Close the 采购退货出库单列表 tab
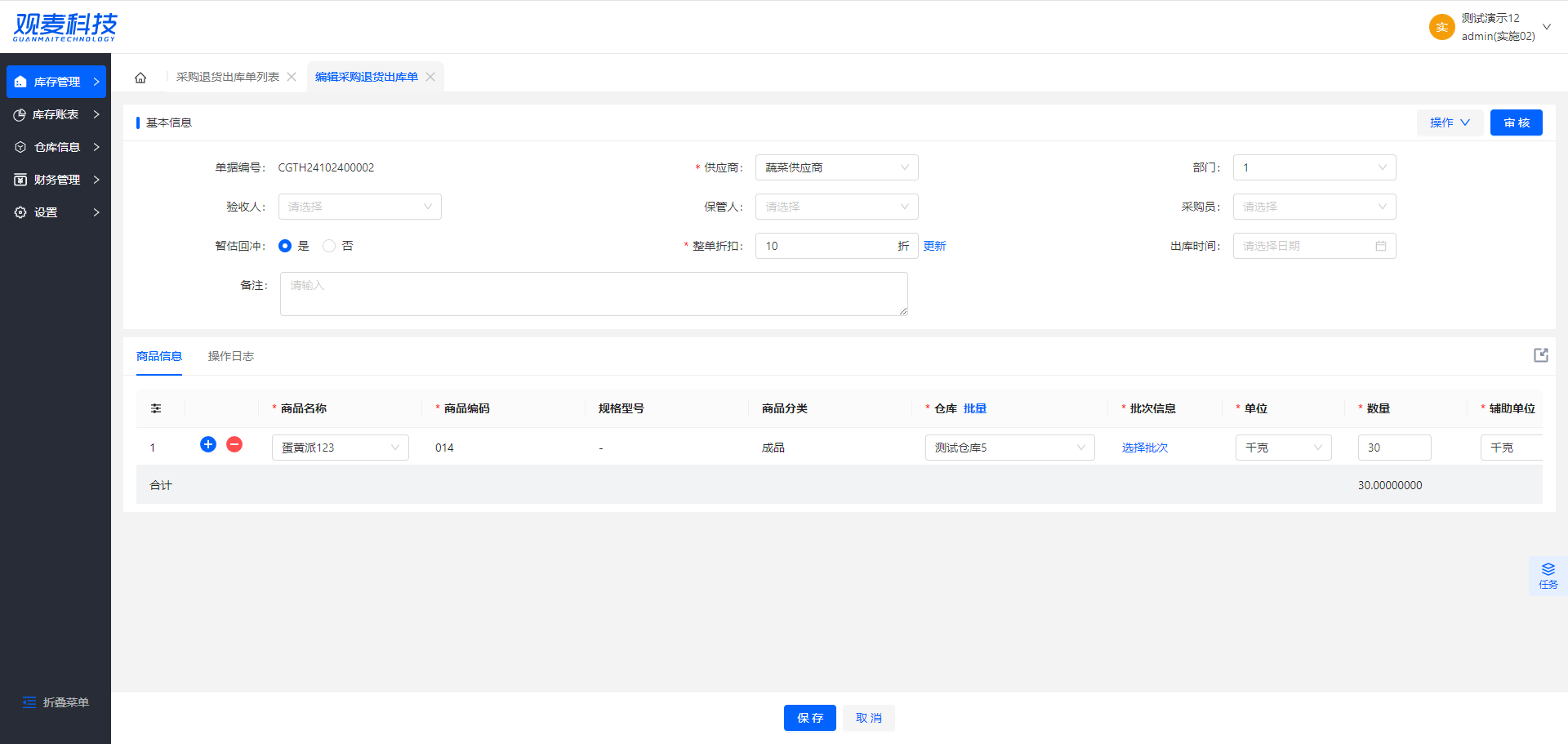1568x744 pixels. pyautogui.click(x=292, y=77)
